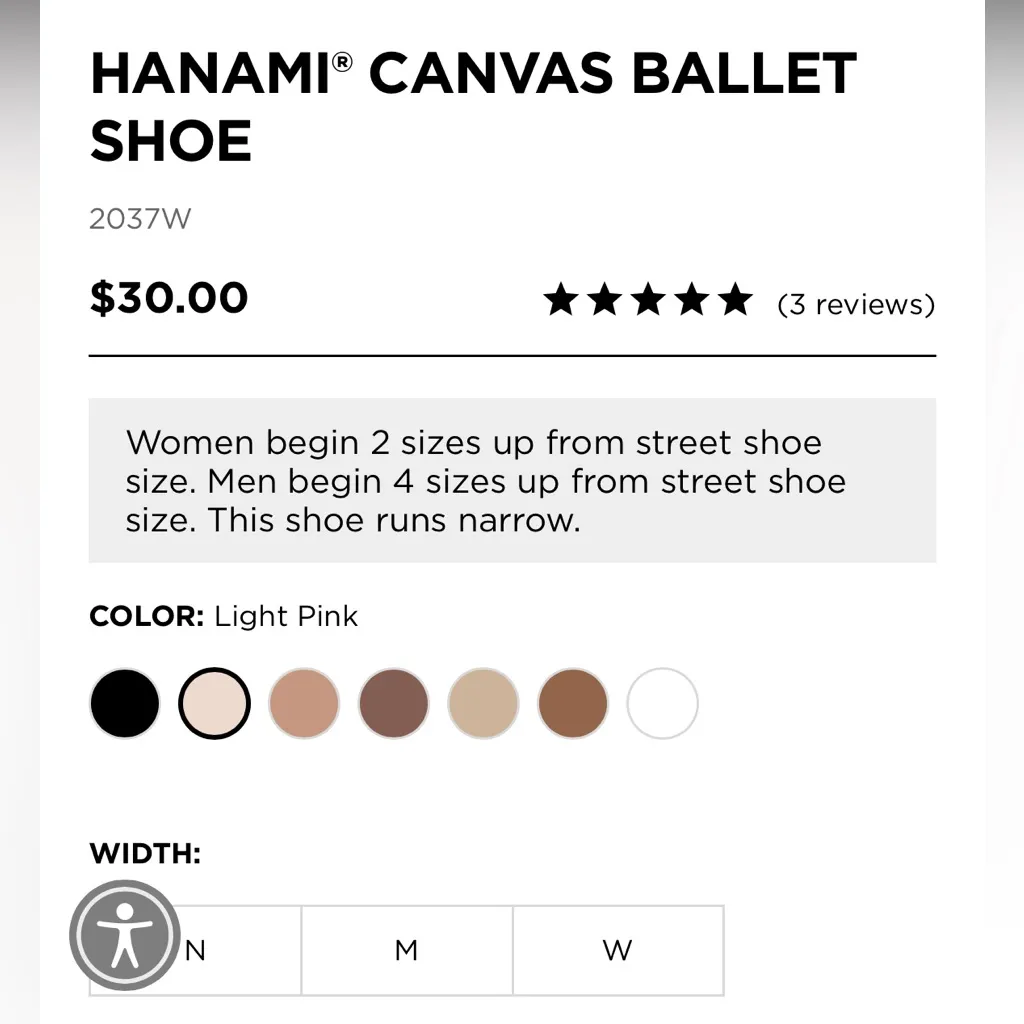Select the beige color swatch
Image resolution: width=1024 pixels, height=1024 pixels.
coord(483,703)
